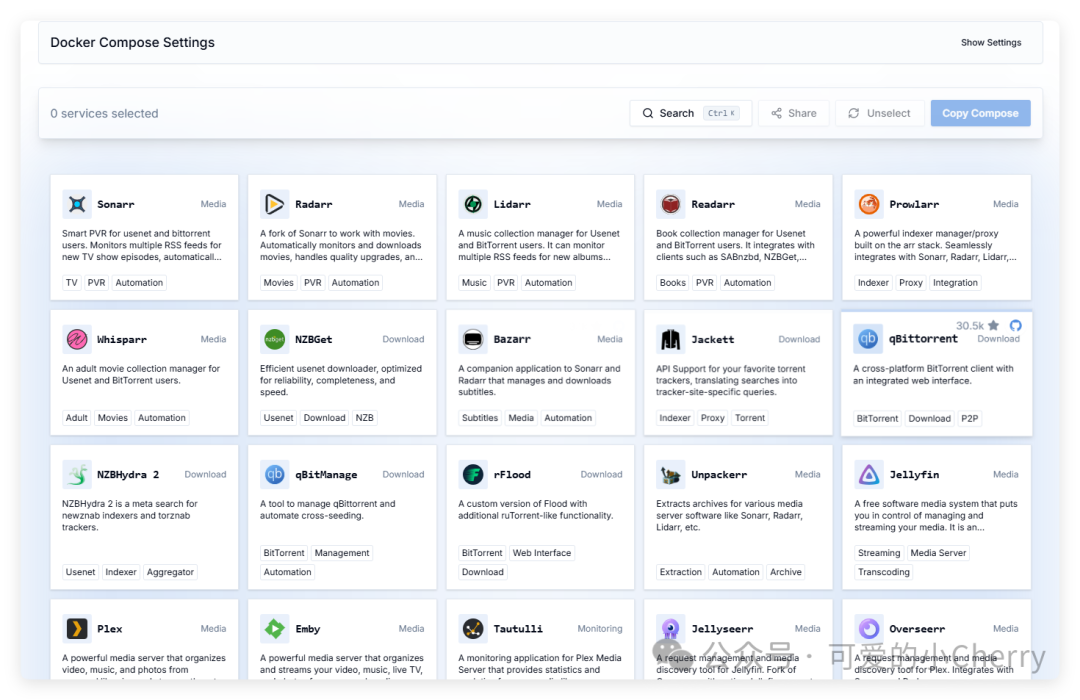The width and height of the screenshot is (1080, 700).
Task: Click the Jackett card title
Action: point(713,340)
